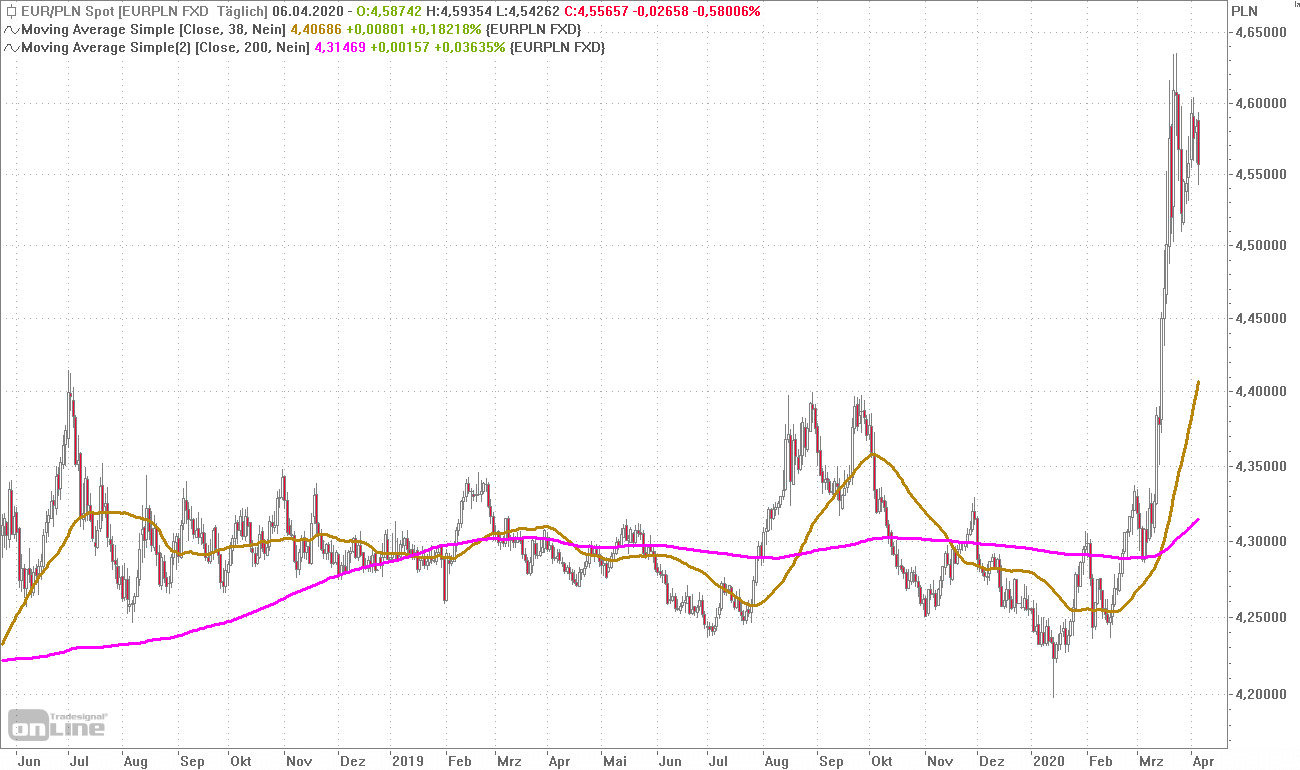Click the low value L:4,54262
Viewport: 1300px width, 770px height.
[526, 11]
